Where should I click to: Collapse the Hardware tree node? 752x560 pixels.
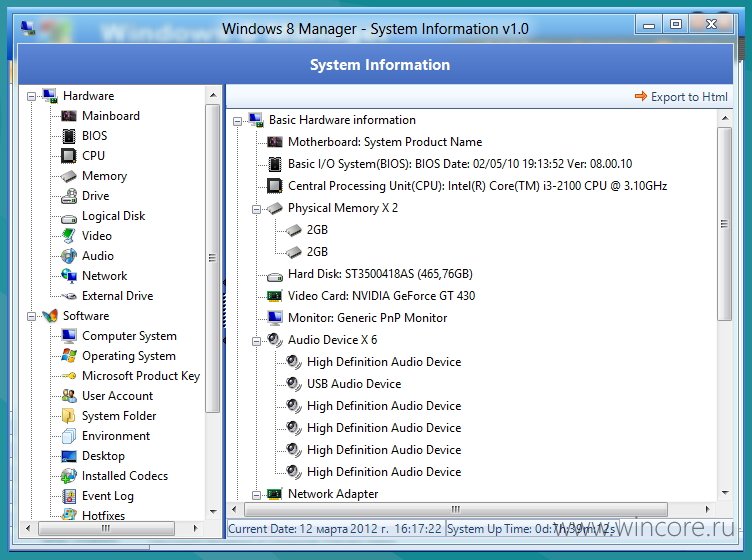pos(32,96)
